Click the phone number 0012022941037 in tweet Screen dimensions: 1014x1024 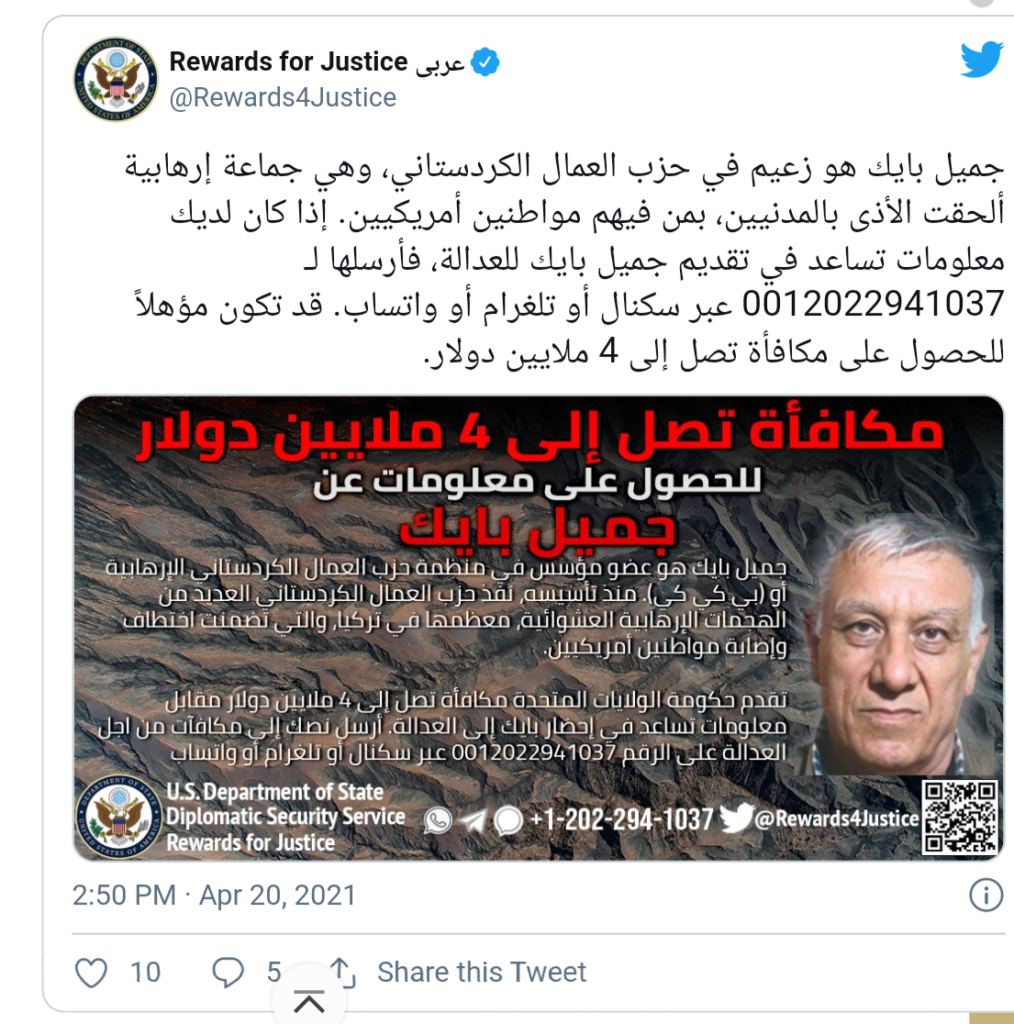tap(873, 304)
